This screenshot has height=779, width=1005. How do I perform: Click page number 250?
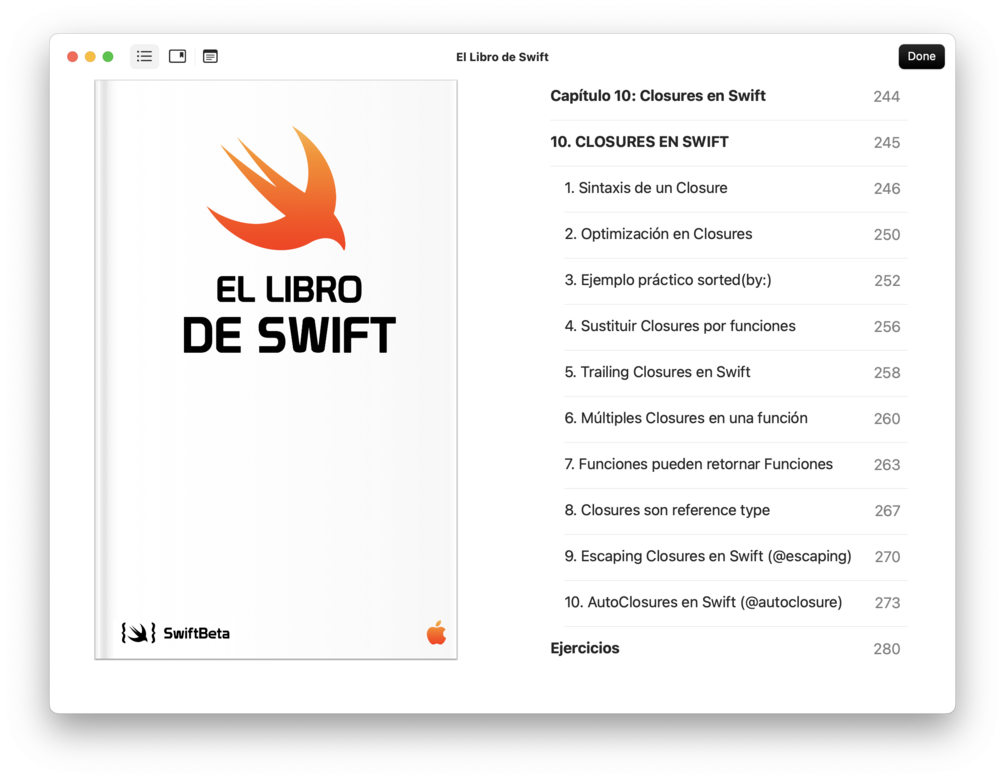point(886,235)
